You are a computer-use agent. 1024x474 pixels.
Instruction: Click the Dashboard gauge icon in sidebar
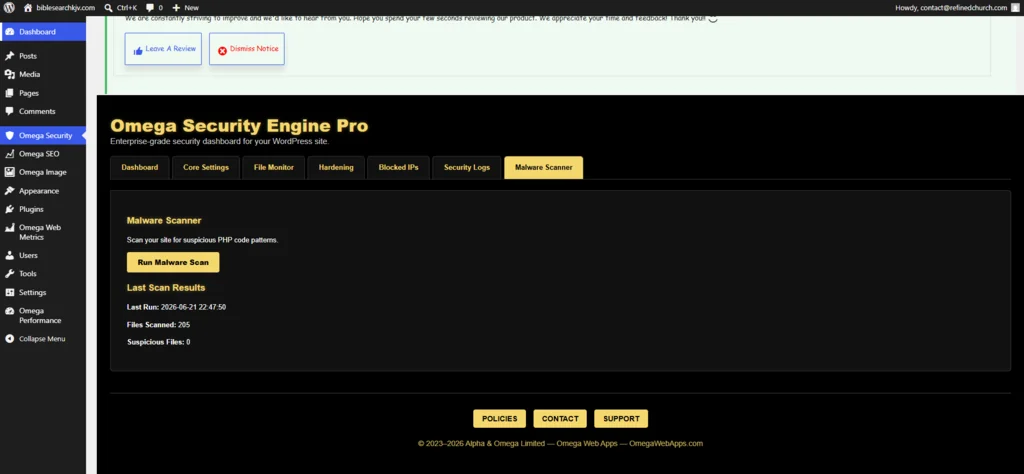click(9, 31)
